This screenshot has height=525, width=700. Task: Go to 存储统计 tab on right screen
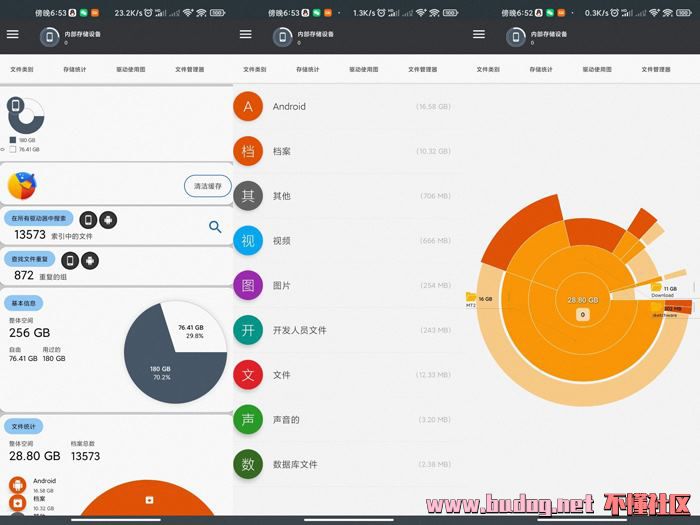point(541,69)
